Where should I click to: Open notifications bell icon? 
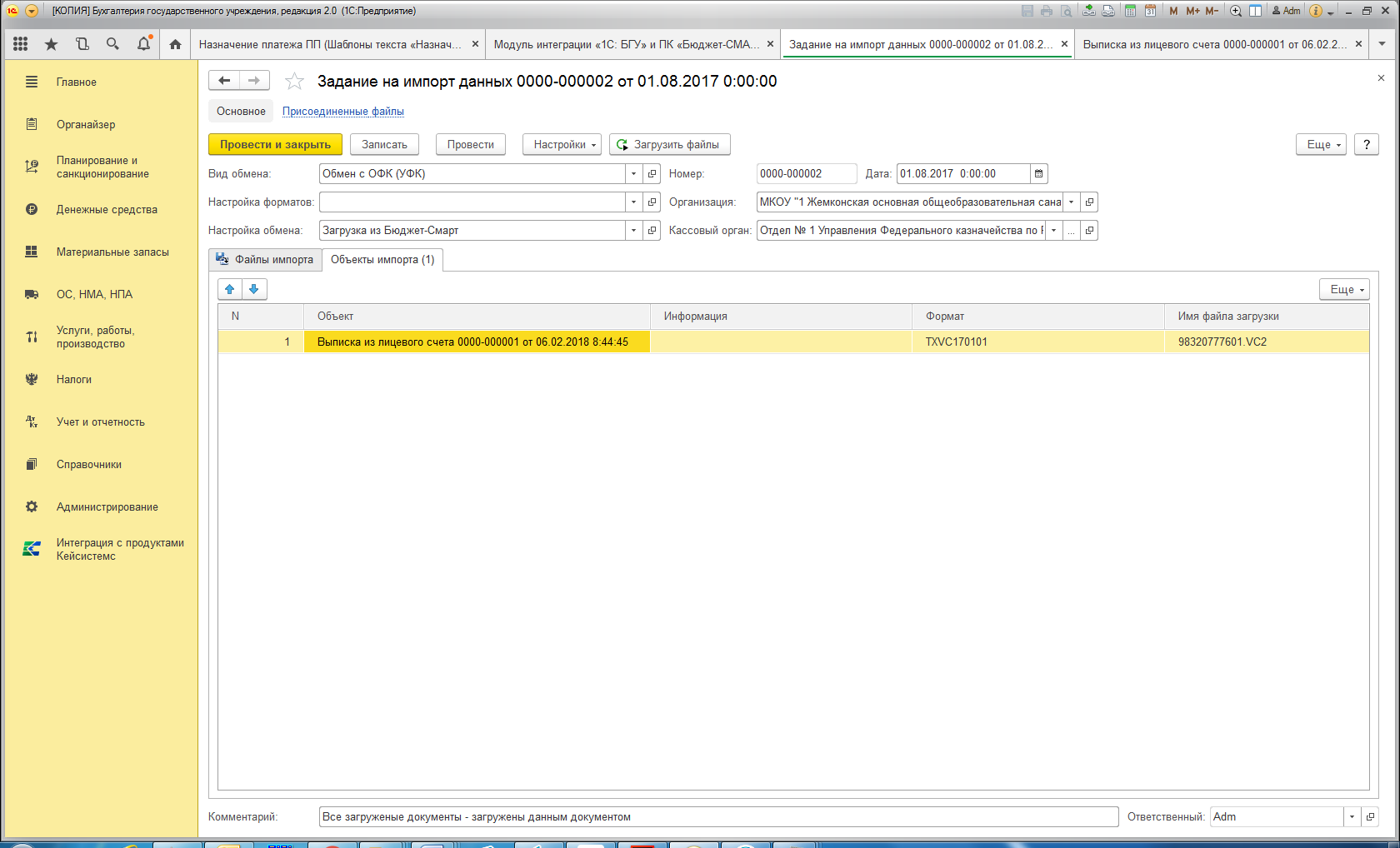pos(143,44)
